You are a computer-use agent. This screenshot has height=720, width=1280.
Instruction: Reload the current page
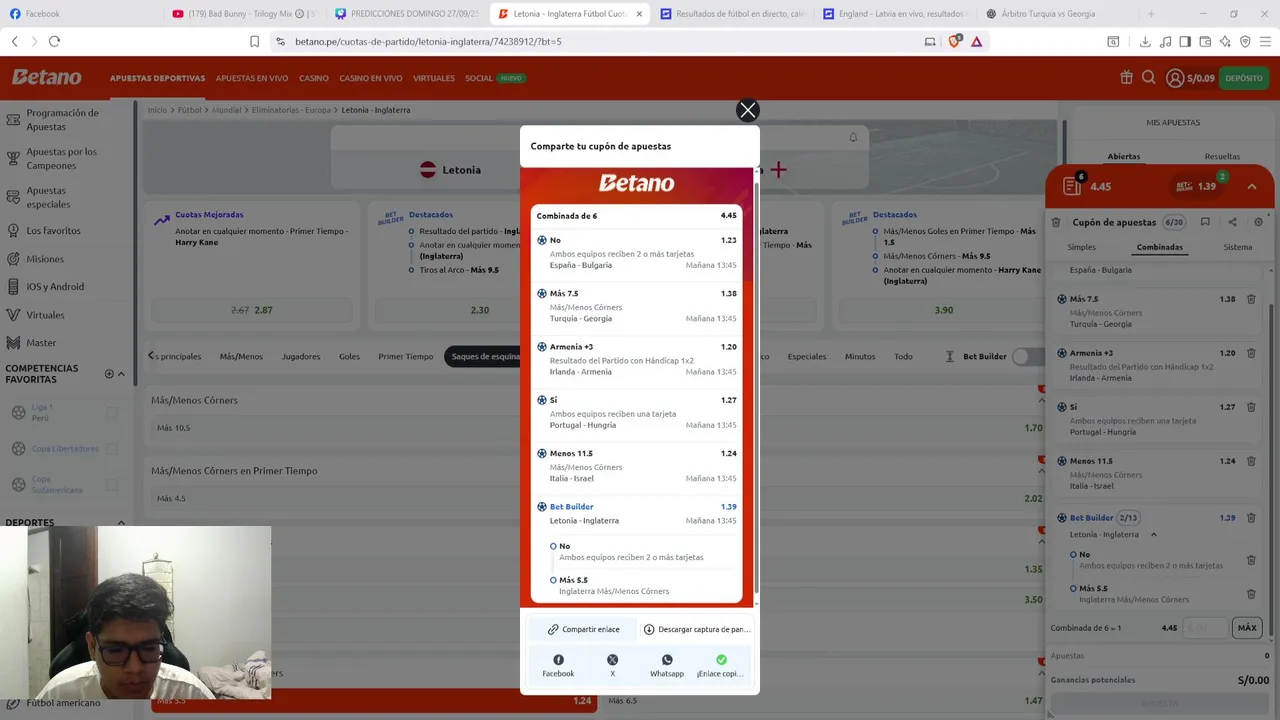tap(54, 41)
